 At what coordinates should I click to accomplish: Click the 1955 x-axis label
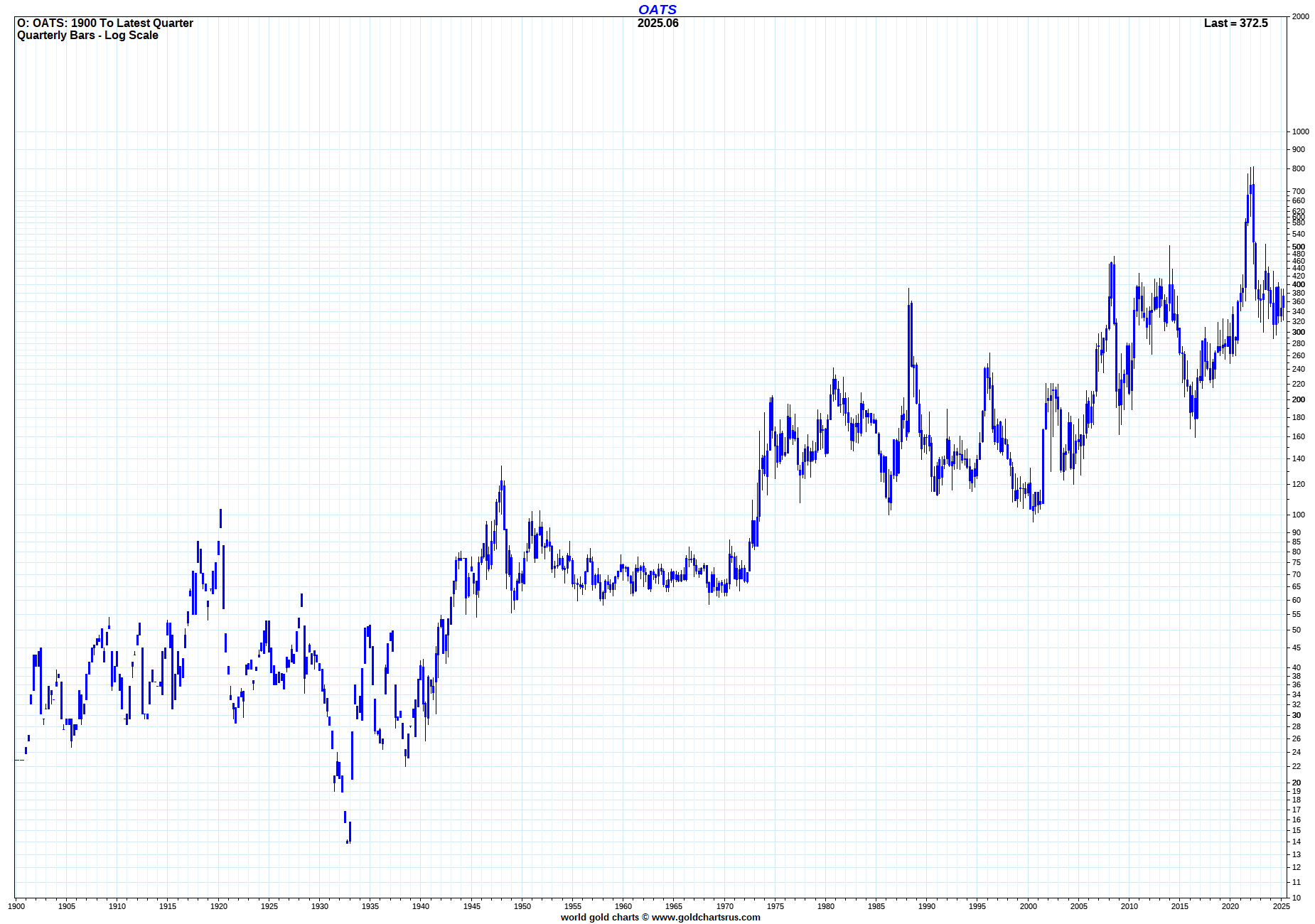[573, 906]
